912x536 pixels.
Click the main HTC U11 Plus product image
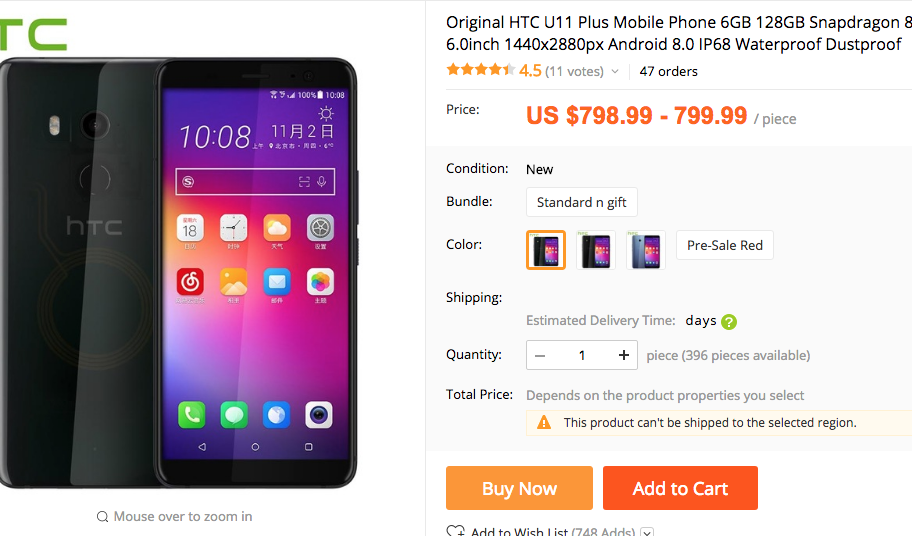[178, 272]
